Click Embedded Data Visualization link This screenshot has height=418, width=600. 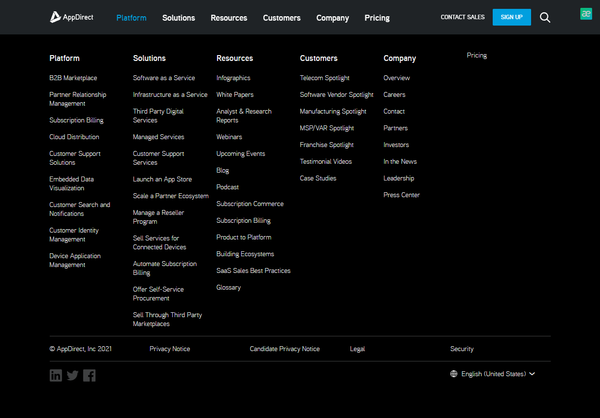coord(72,183)
